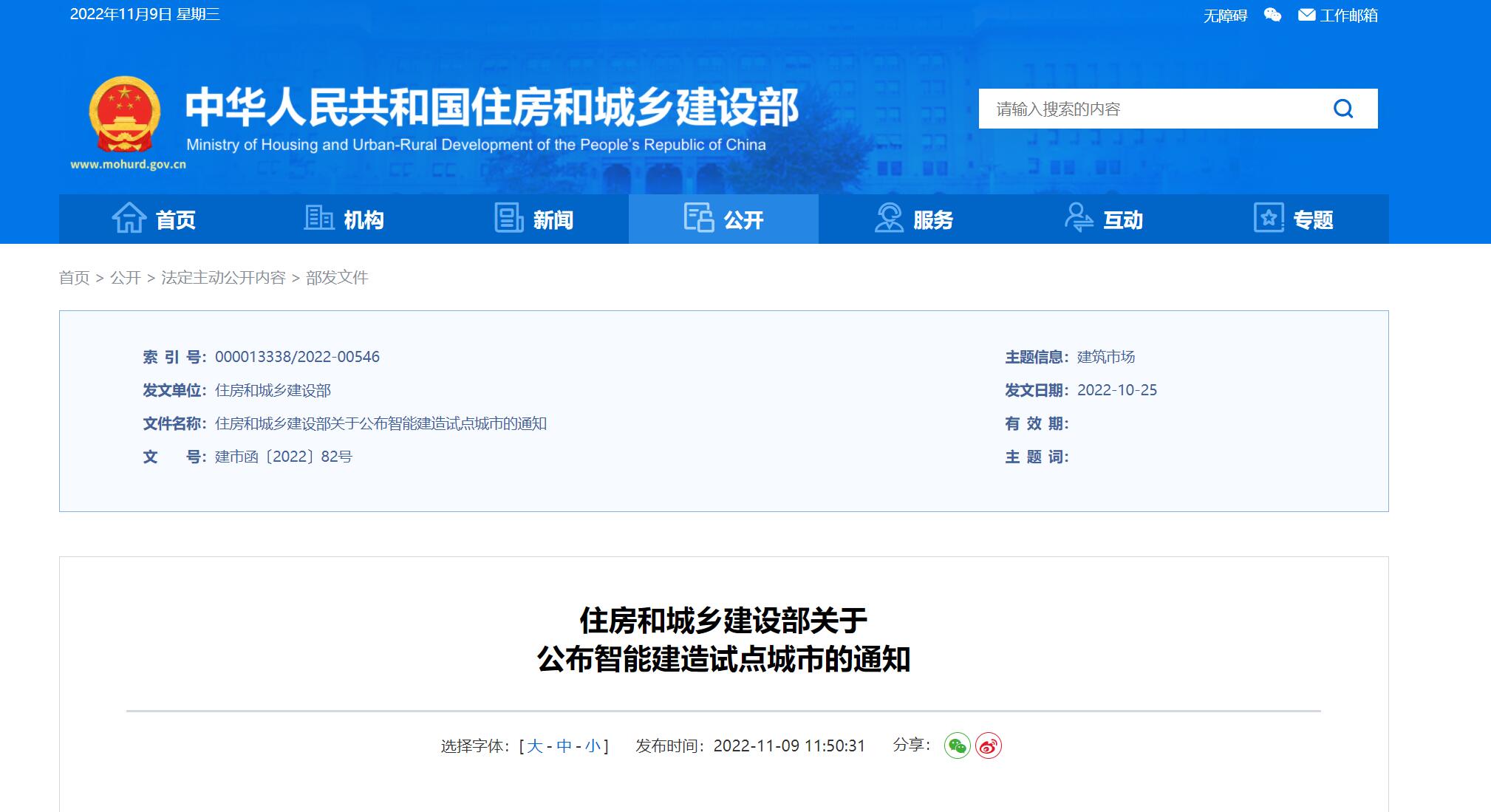Image resolution: width=1491 pixels, height=812 pixels.
Task: Click the WeChat icon in top bar
Action: [x=1272, y=15]
